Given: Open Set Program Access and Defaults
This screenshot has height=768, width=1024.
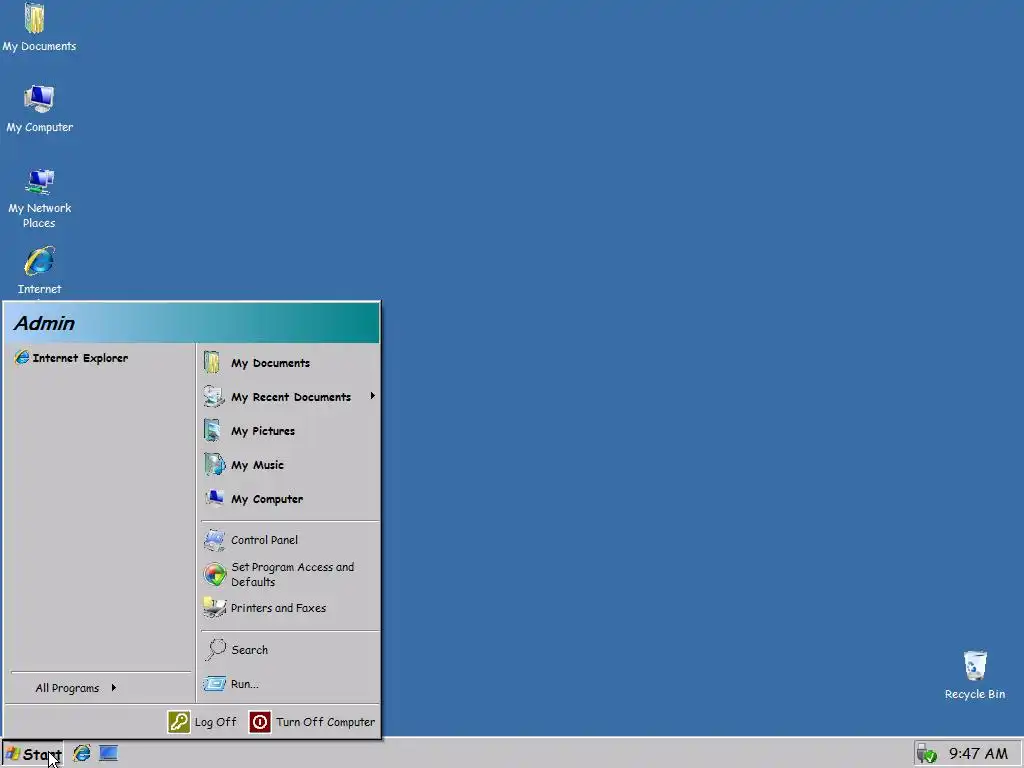Looking at the screenshot, I should [x=289, y=574].
